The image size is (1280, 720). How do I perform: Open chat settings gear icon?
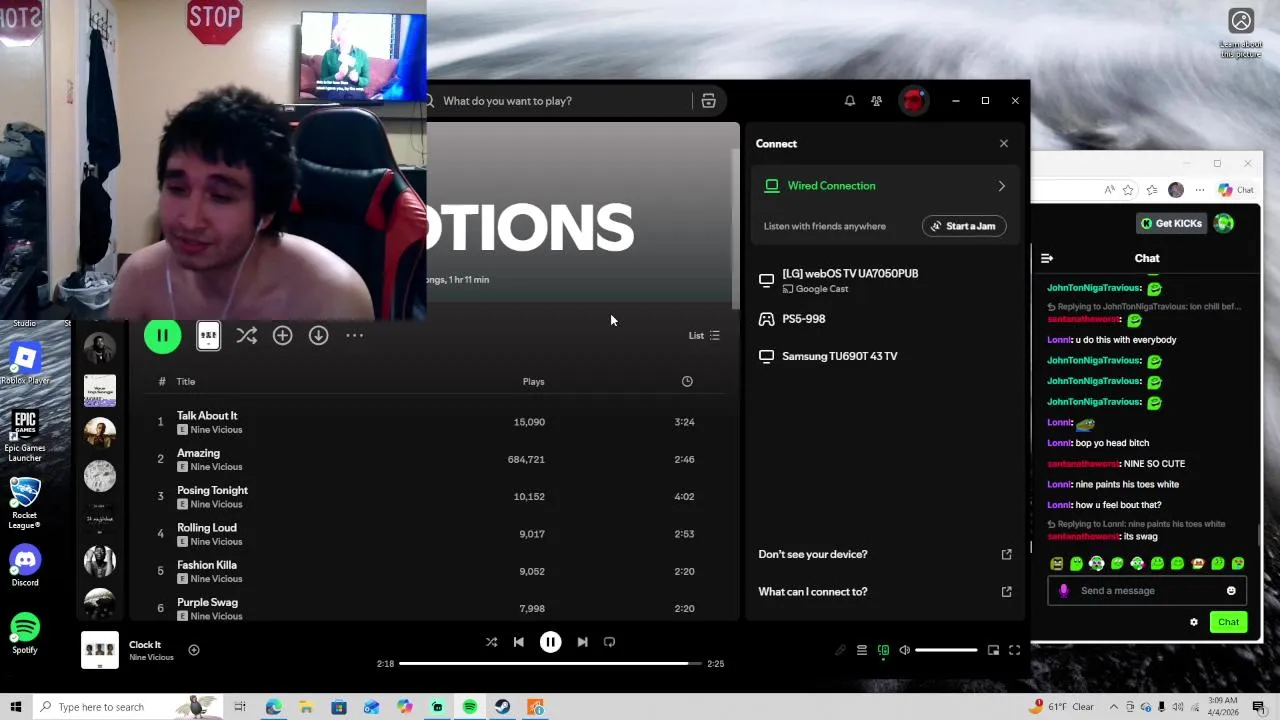[1193, 623]
